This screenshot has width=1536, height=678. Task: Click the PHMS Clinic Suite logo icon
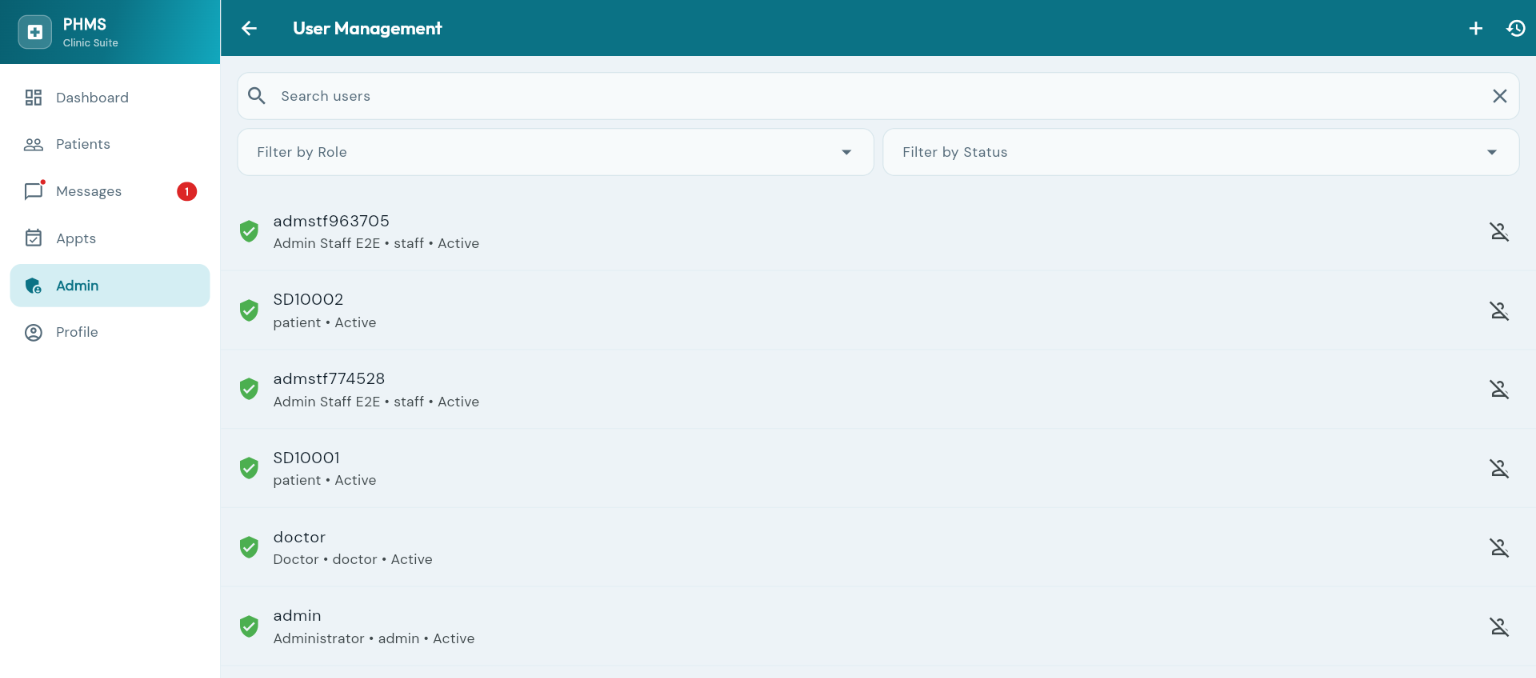[x=35, y=32]
